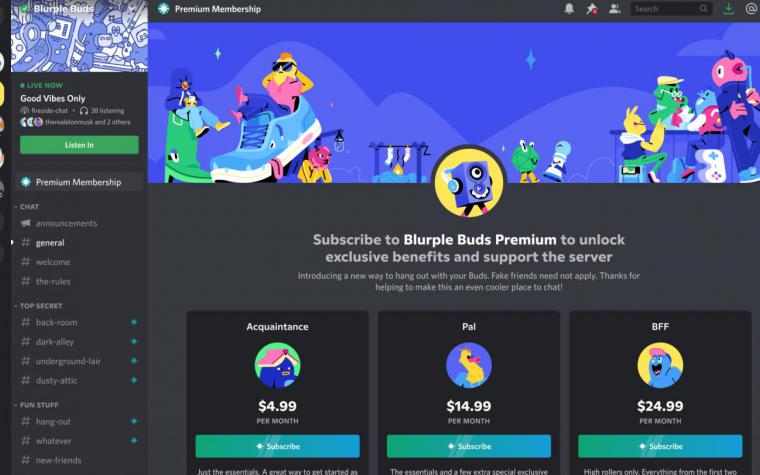Open the mentions inbox icon

(x=751, y=9)
